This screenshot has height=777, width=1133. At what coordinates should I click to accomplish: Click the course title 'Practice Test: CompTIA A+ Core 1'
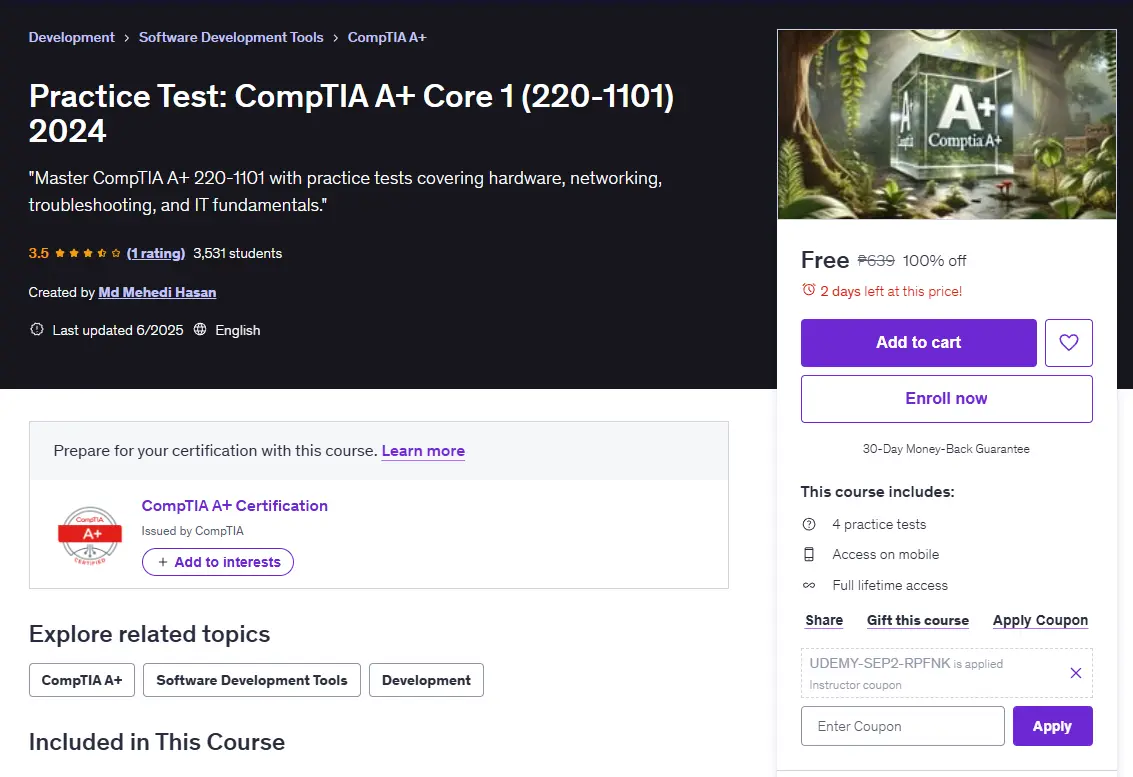coord(351,113)
